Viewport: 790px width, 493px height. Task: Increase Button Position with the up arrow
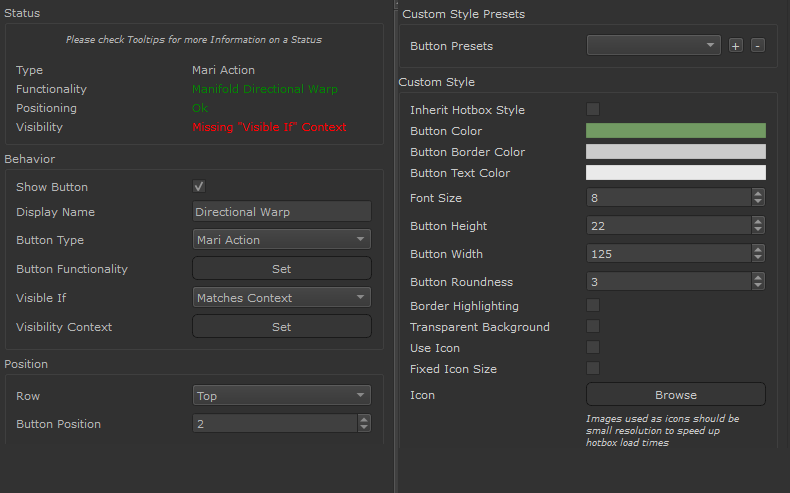363,419
